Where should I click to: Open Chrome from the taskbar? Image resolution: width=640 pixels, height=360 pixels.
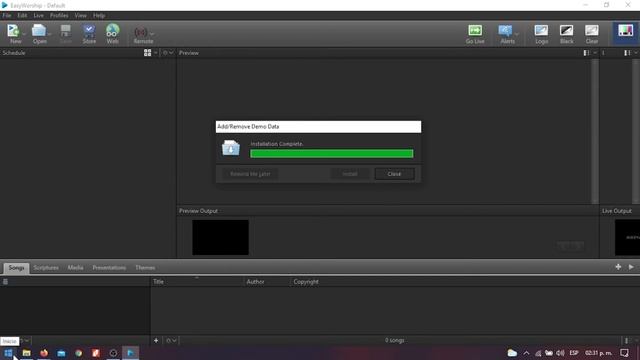78,353
